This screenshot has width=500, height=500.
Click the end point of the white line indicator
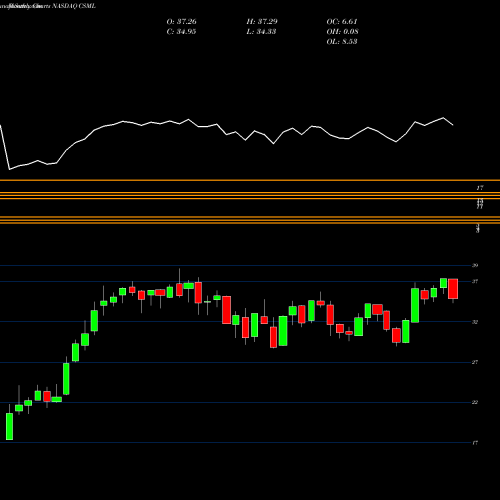click(453, 125)
